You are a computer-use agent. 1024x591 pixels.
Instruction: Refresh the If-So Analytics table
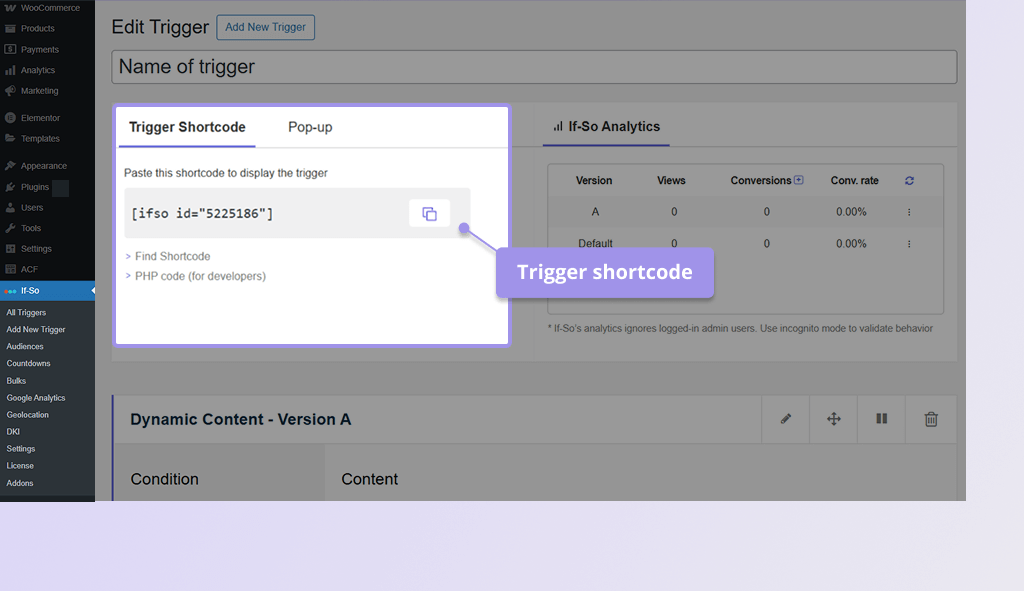(x=908, y=180)
